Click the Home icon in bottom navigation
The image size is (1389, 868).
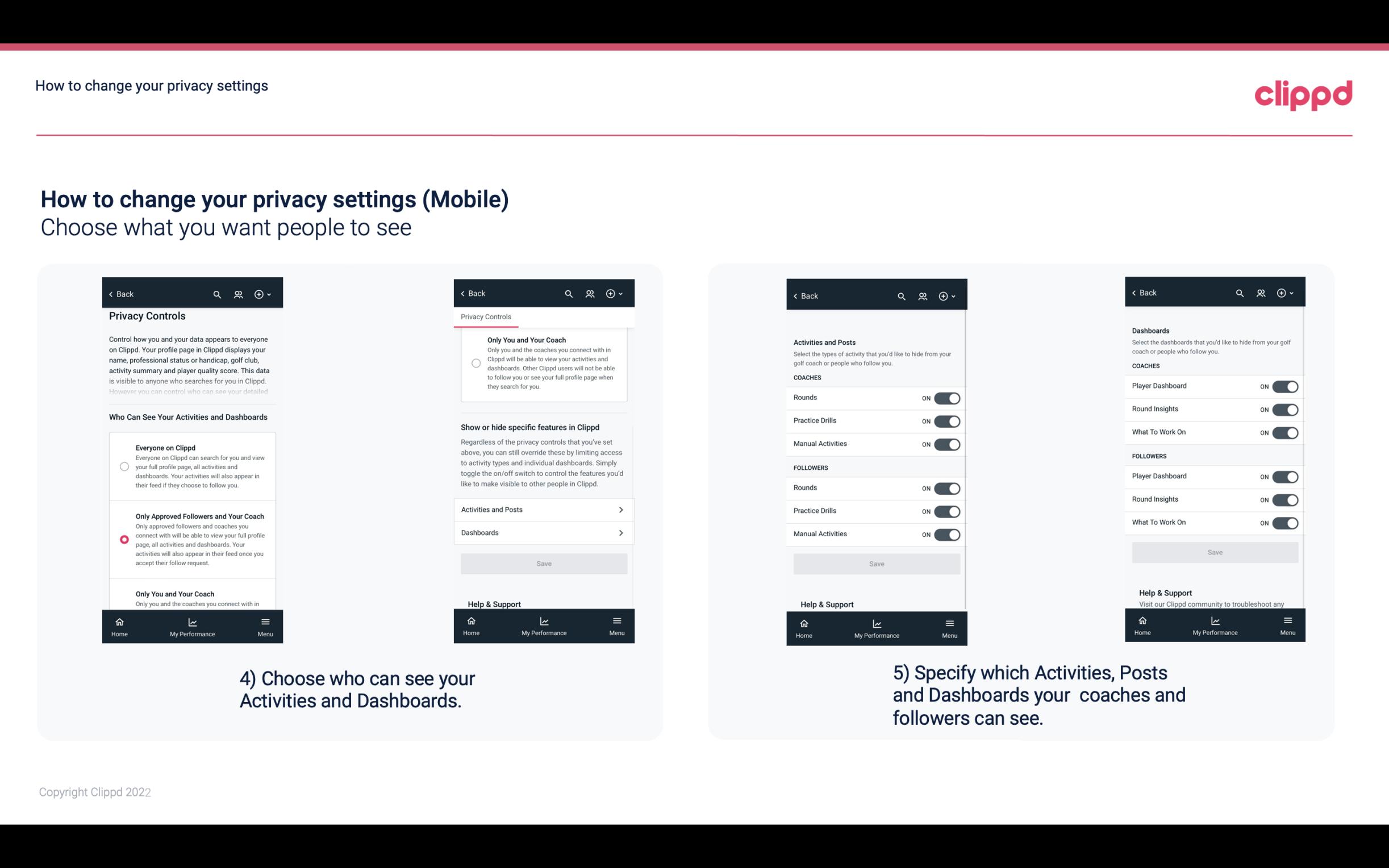coord(119,622)
